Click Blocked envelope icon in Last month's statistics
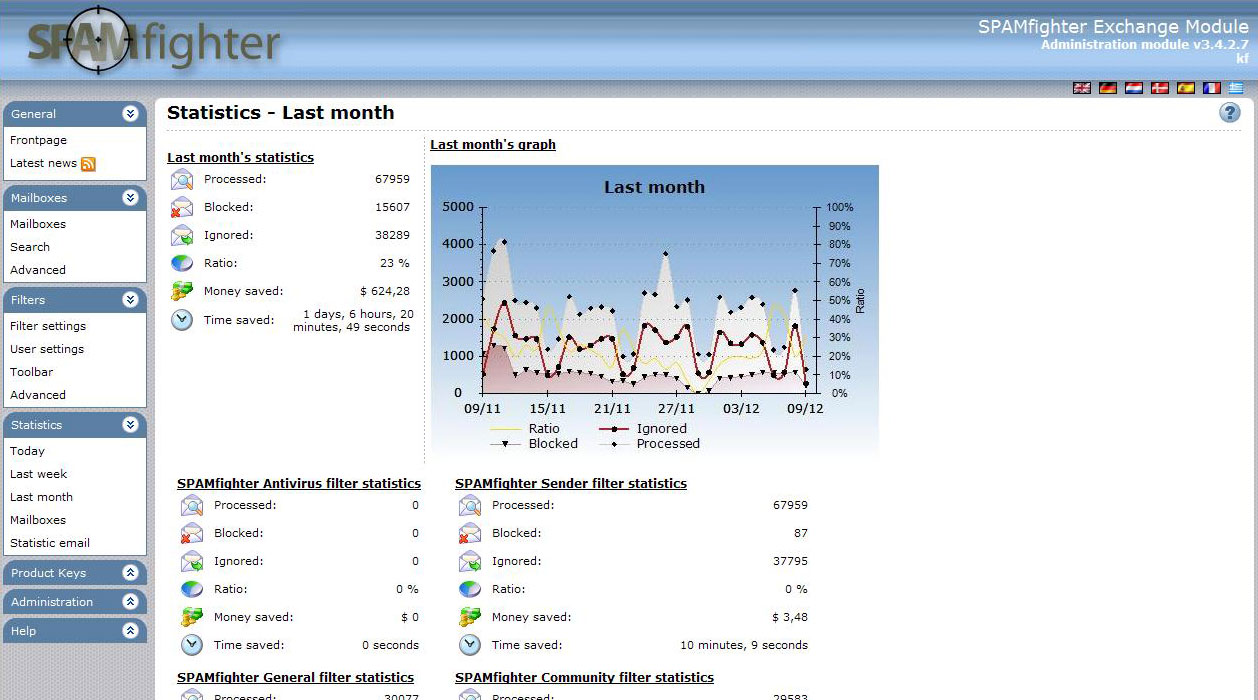The width and height of the screenshot is (1258, 700). point(181,208)
